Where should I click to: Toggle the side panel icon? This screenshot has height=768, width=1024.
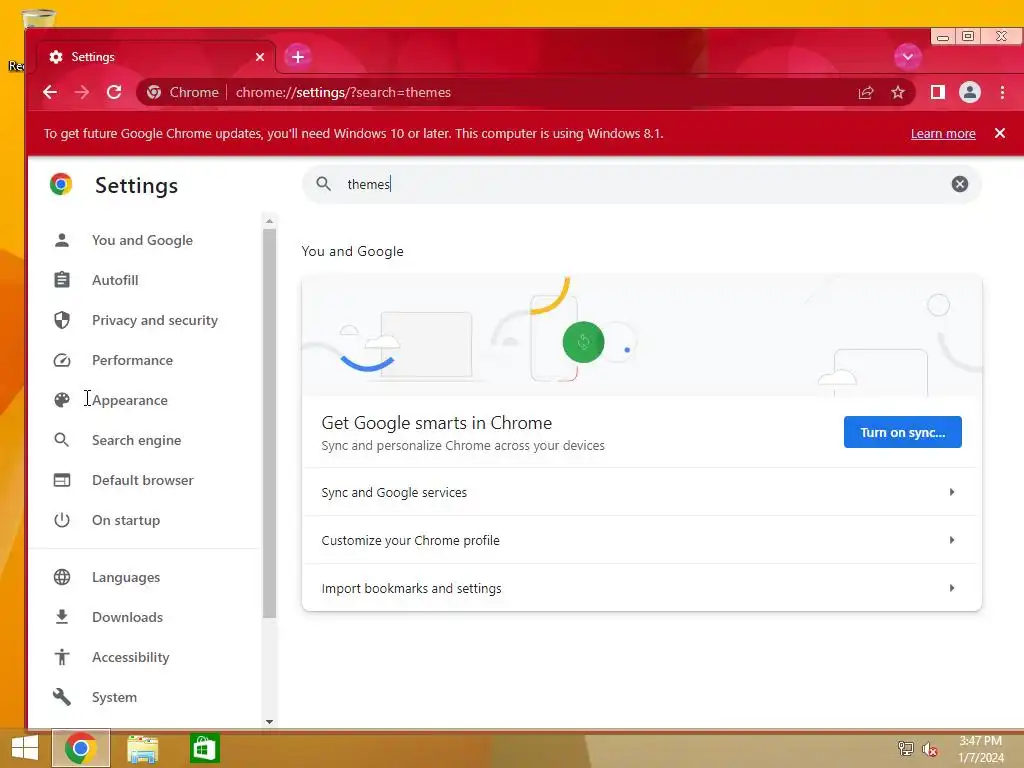tap(938, 92)
